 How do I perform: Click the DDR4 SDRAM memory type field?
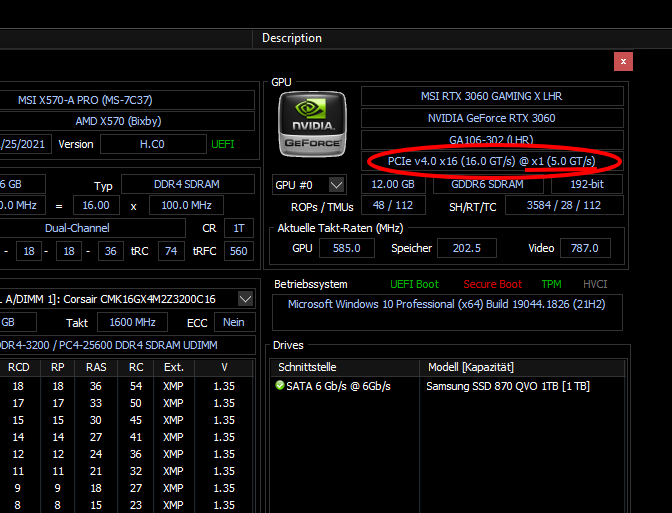click(188, 184)
